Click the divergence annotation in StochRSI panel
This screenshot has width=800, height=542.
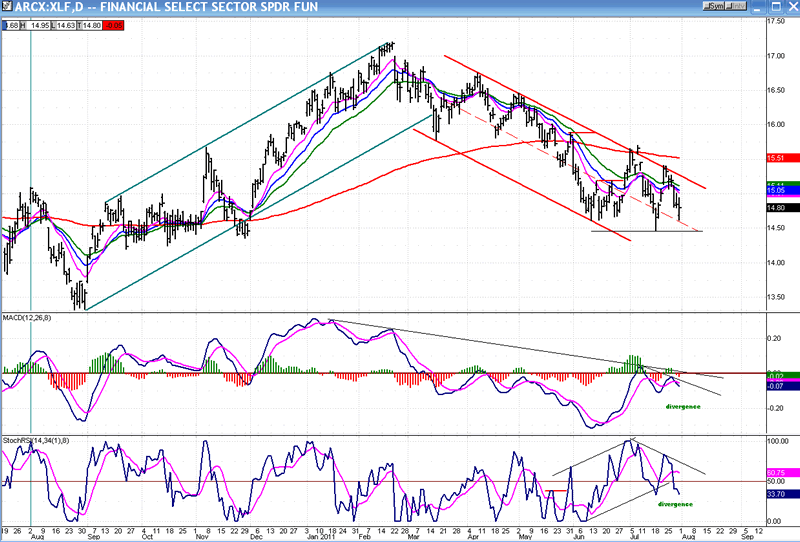tap(675, 504)
